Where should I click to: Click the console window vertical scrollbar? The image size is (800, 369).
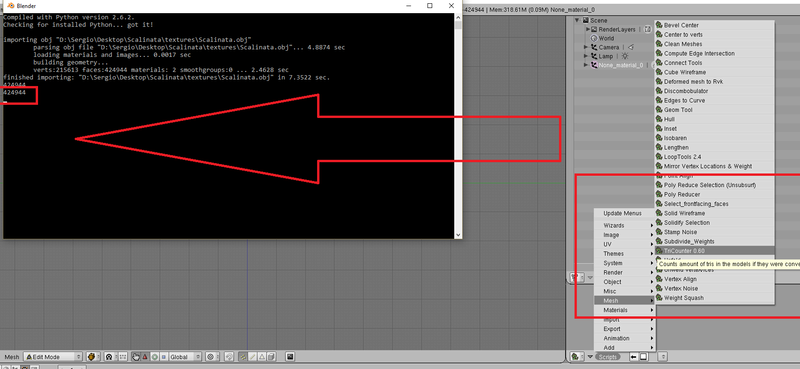tap(458, 126)
